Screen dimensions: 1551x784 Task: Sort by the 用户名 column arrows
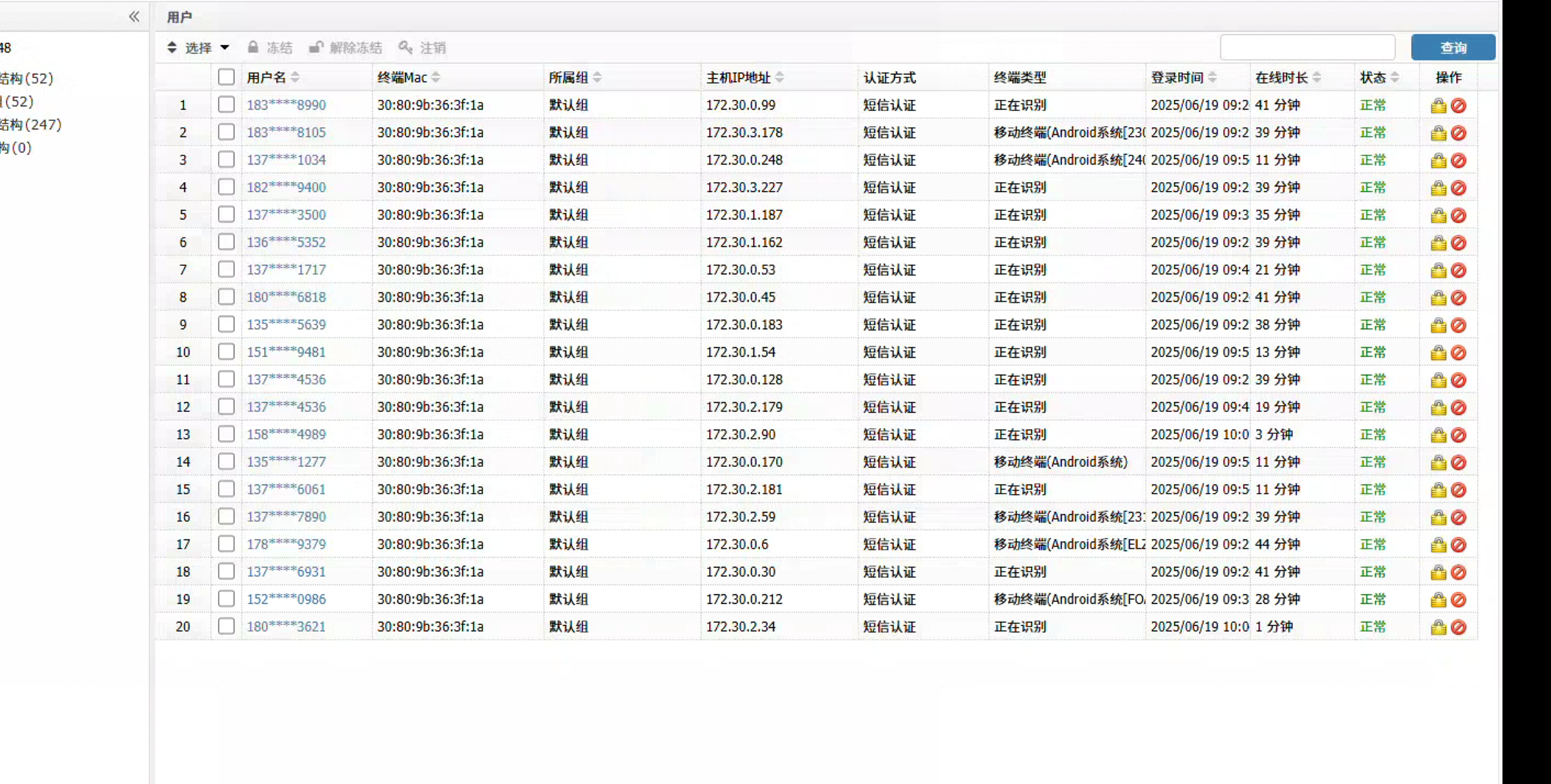(x=295, y=77)
